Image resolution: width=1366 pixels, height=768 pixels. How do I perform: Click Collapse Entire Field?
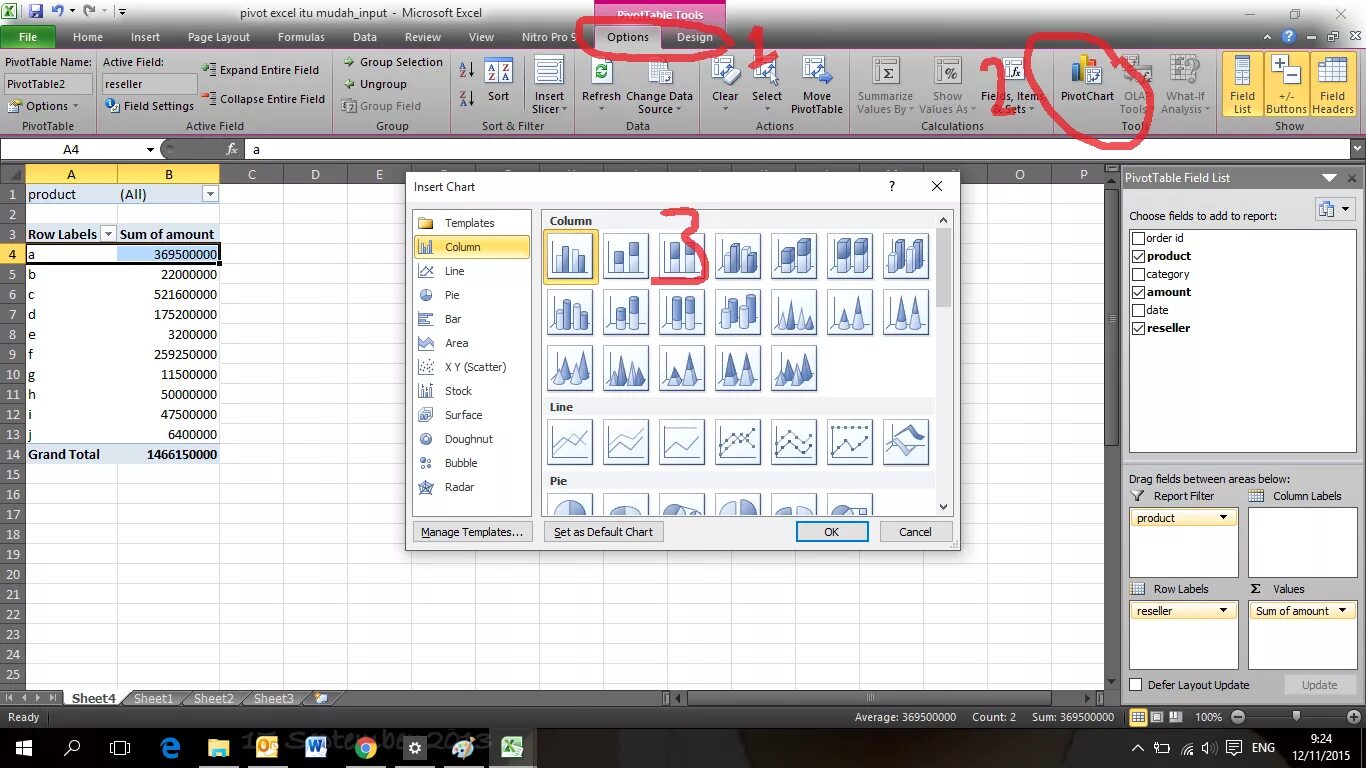click(264, 99)
